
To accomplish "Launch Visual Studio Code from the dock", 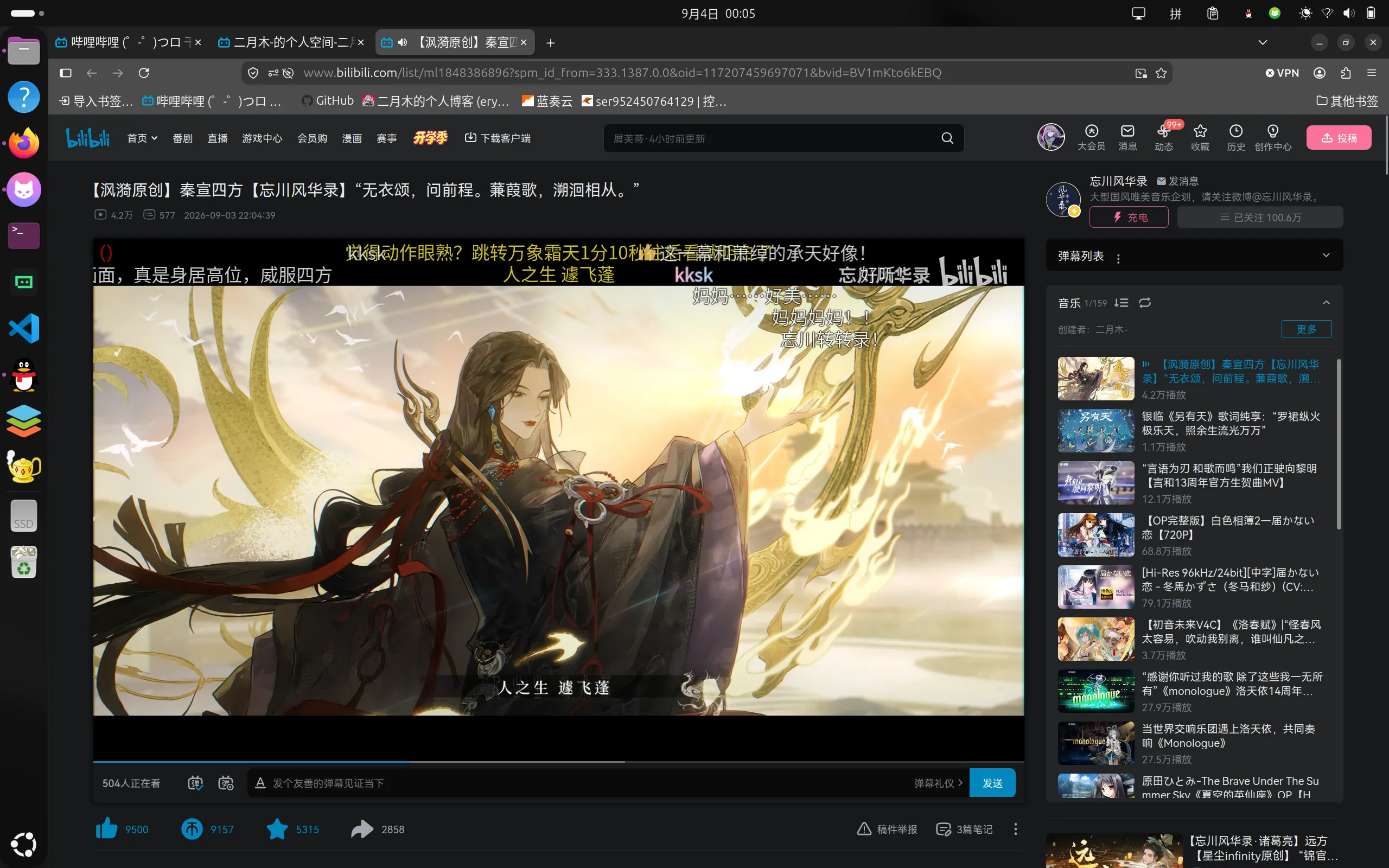I will [23, 328].
